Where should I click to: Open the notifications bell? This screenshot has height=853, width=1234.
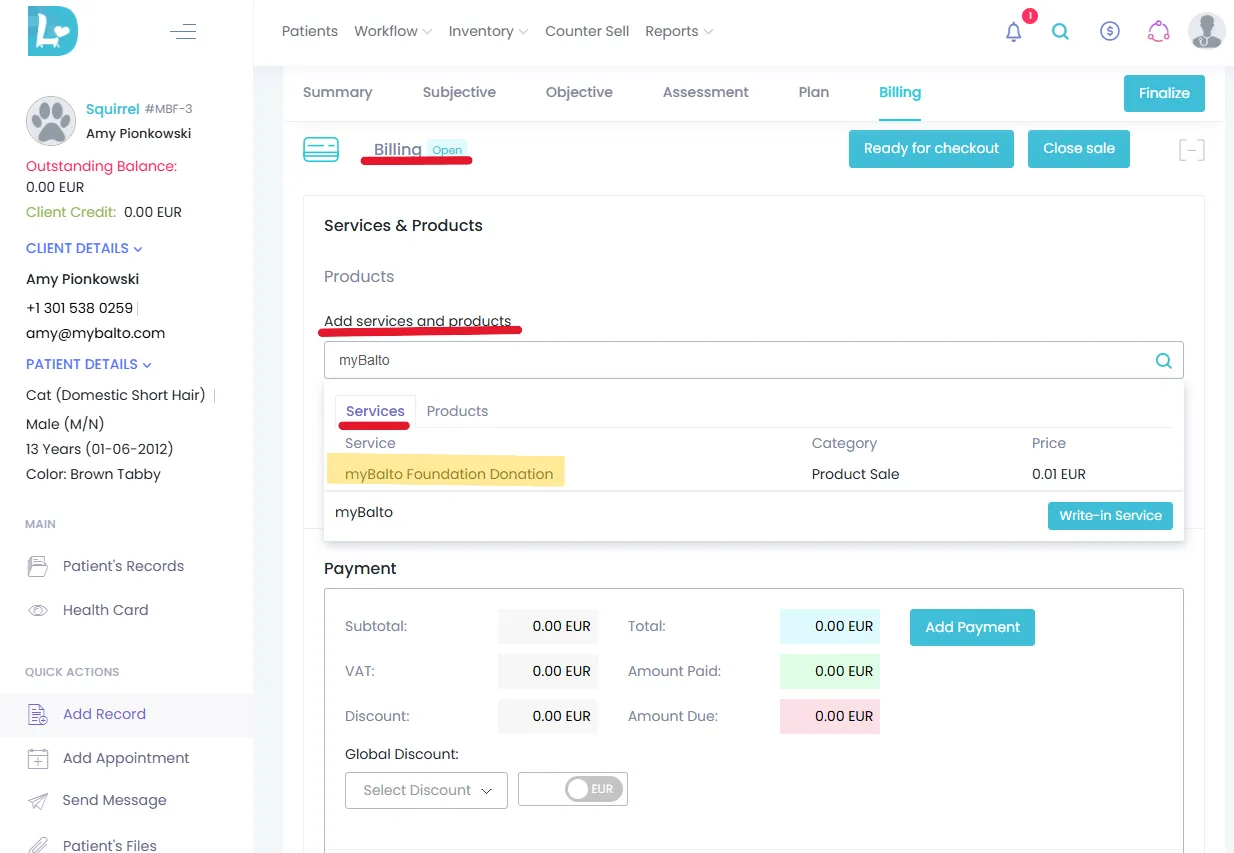coord(1014,31)
